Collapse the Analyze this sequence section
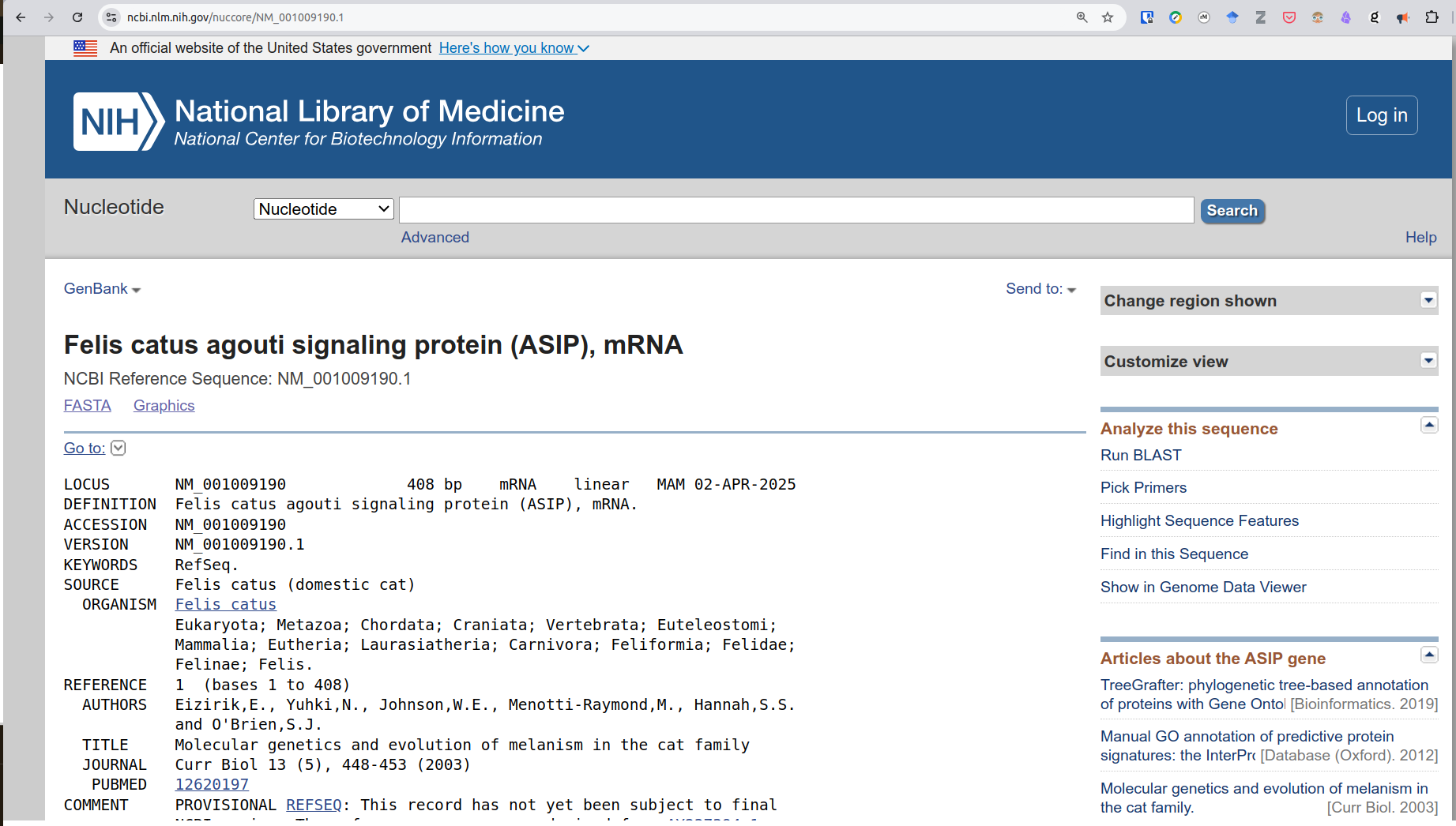 [1428, 425]
